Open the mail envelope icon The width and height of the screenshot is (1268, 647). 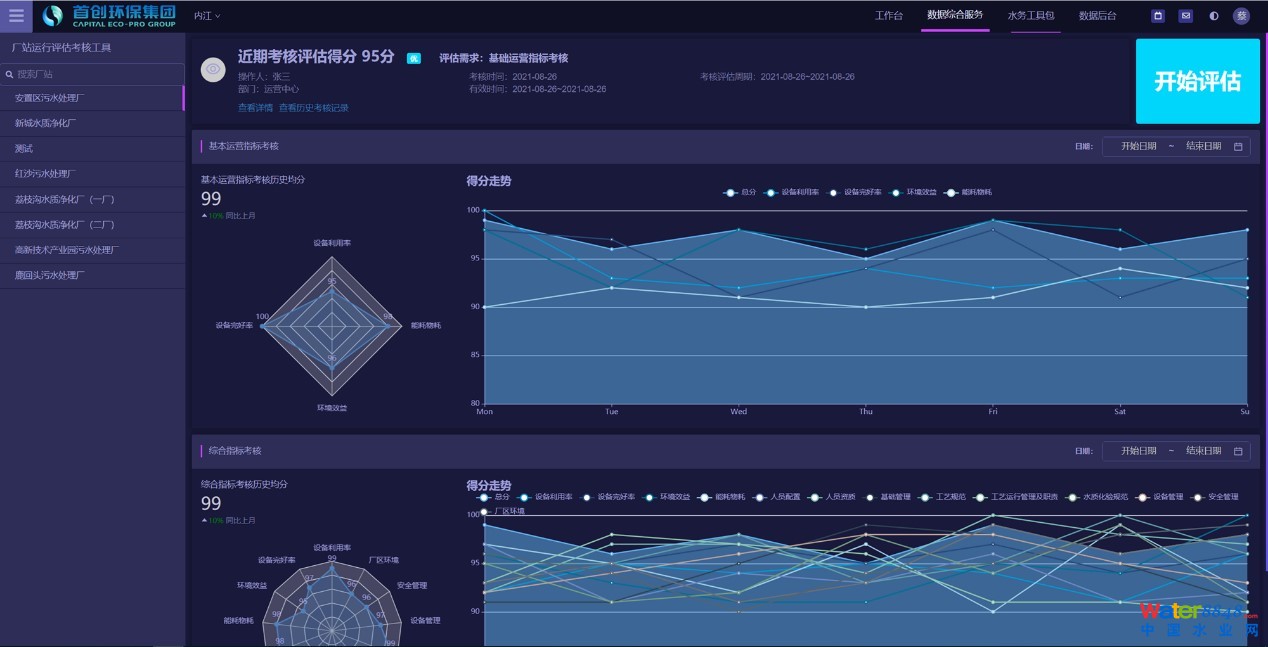[x=1185, y=15]
